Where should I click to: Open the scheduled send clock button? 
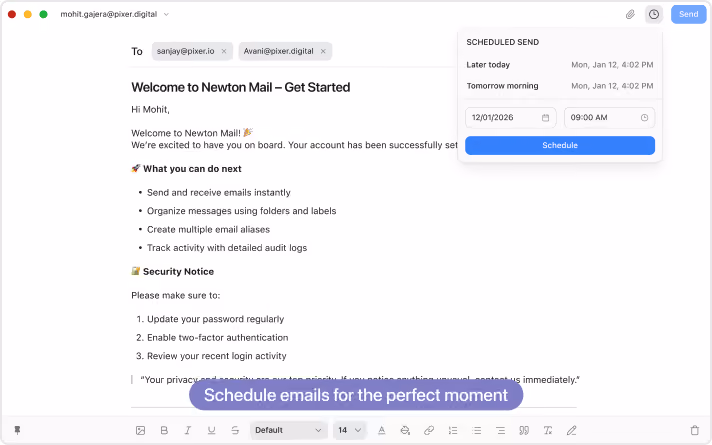653,15
